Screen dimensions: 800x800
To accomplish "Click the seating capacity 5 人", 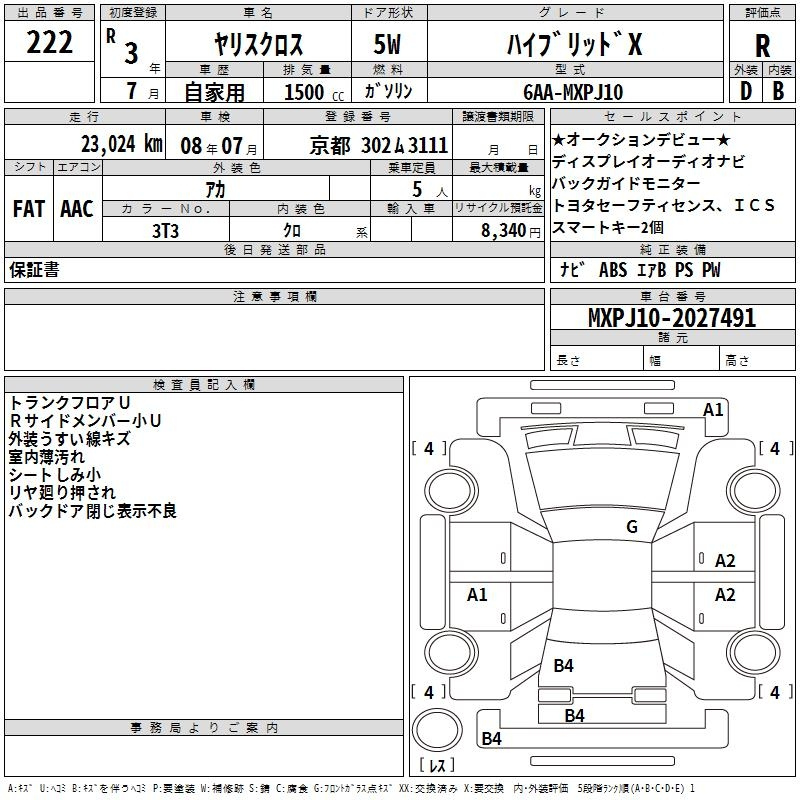I will tap(430, 190).
